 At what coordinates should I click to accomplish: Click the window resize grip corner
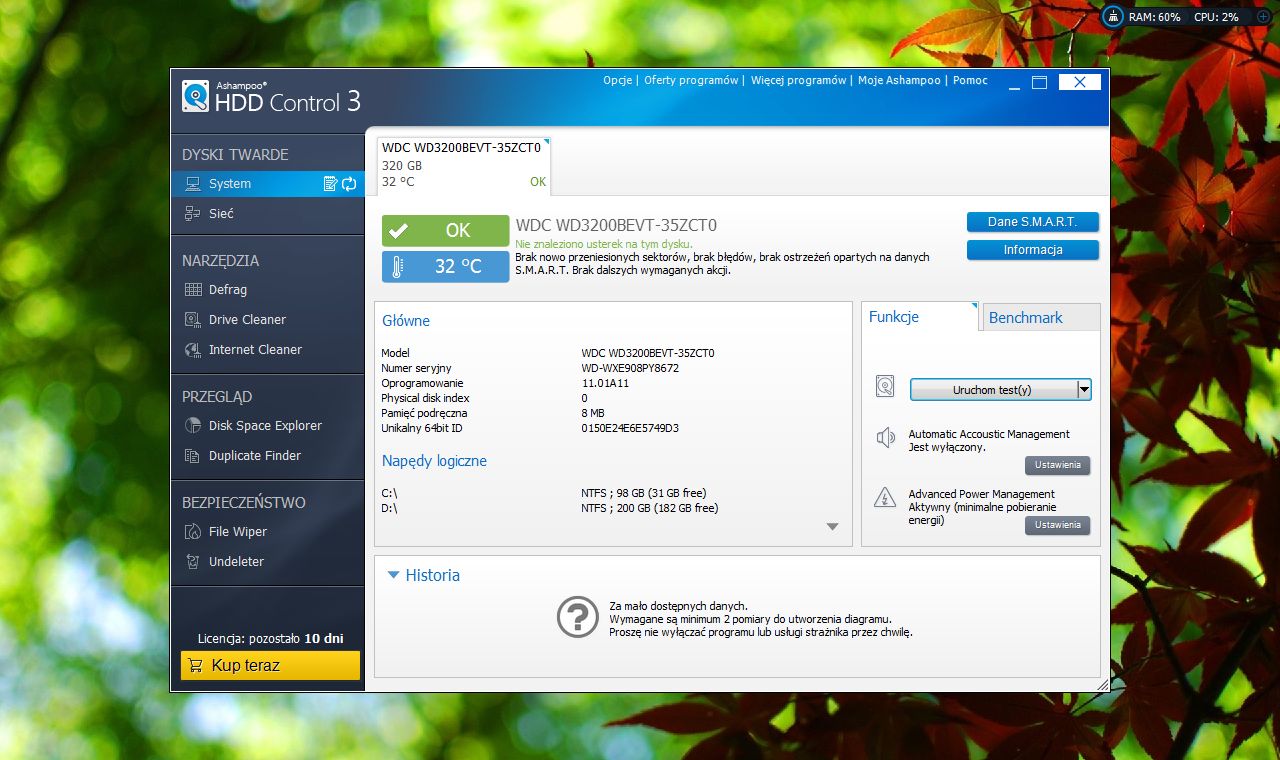1103,685
